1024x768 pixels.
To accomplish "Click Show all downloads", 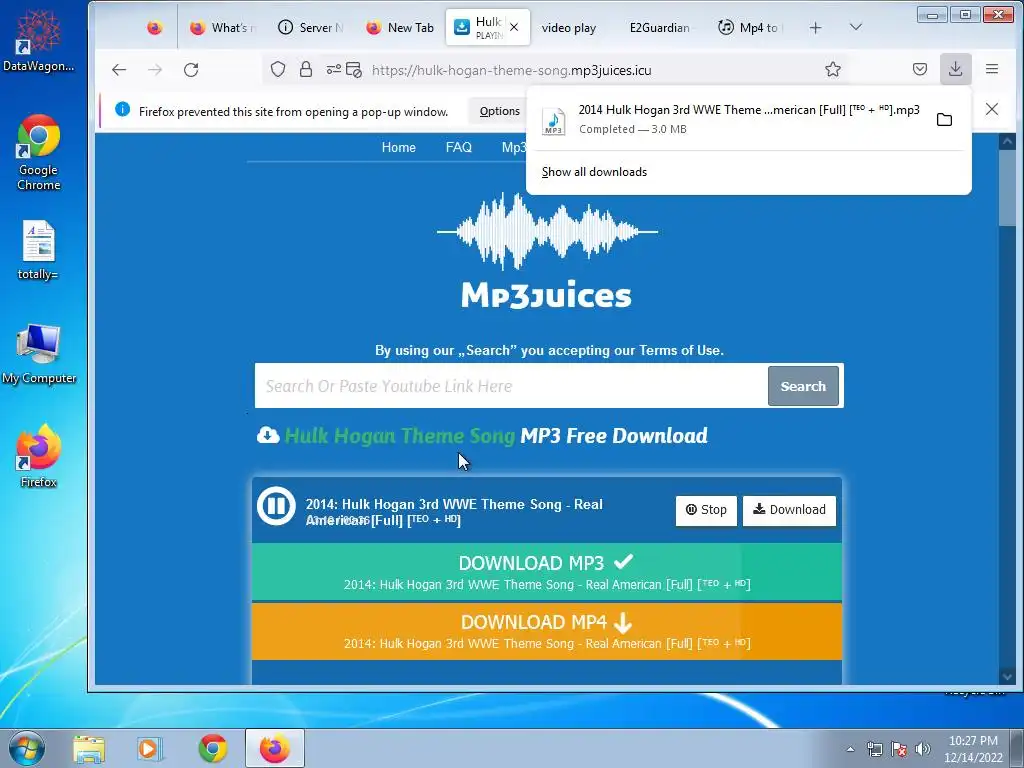I will (594, 172).
